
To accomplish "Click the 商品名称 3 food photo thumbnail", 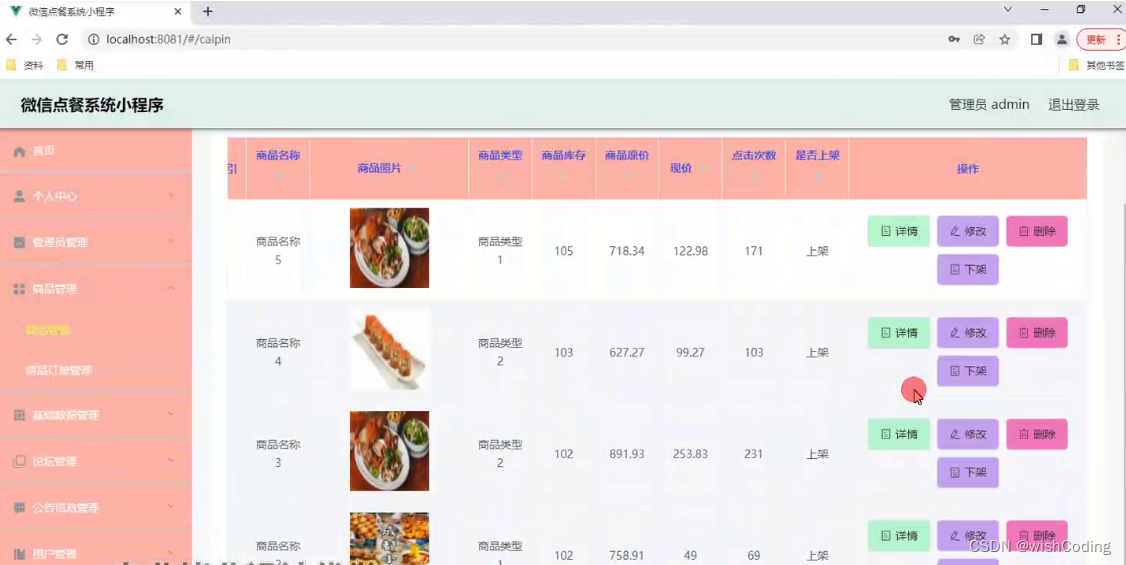I will click(x=389, y=451).
